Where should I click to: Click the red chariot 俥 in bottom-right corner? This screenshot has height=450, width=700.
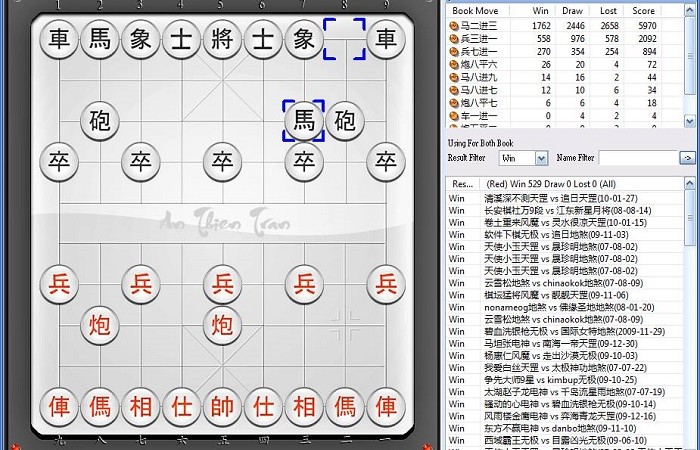coord(386,406)
